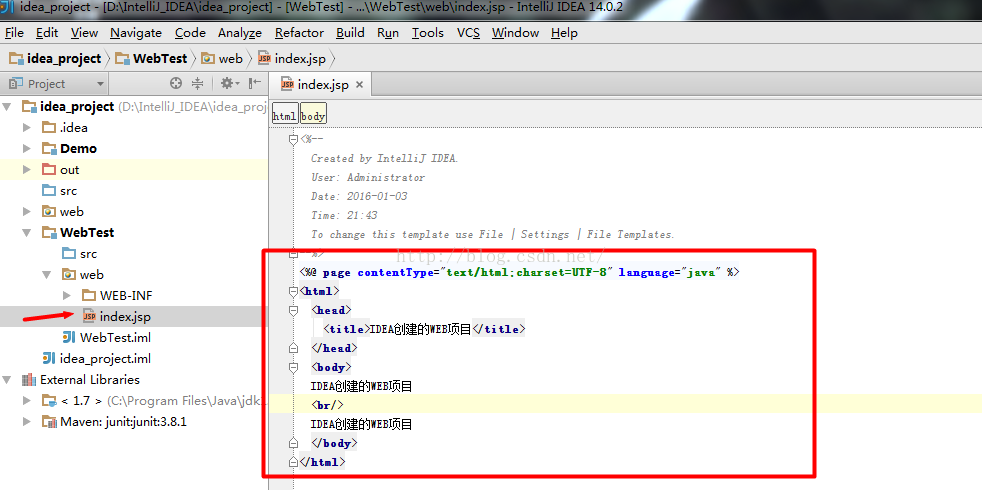The width and height of the screenshot is (982, 490).
Task: Click the <title> line in editor
Action: tap(423, 329)
